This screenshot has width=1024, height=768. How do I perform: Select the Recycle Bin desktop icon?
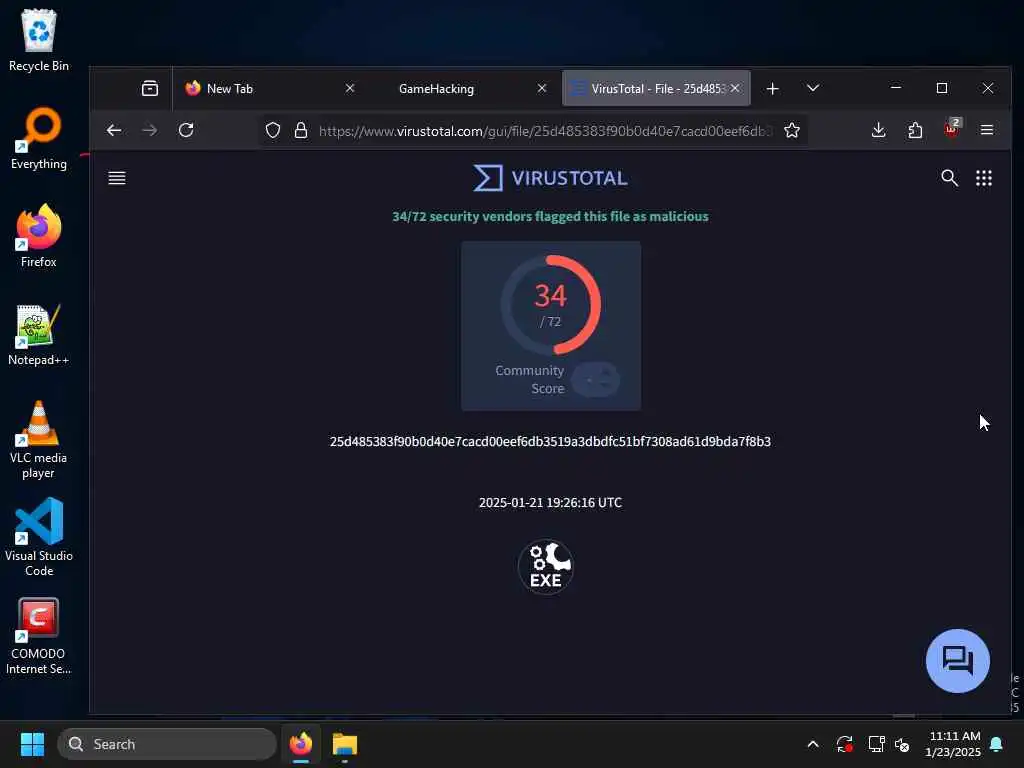(x=39, y=40)
